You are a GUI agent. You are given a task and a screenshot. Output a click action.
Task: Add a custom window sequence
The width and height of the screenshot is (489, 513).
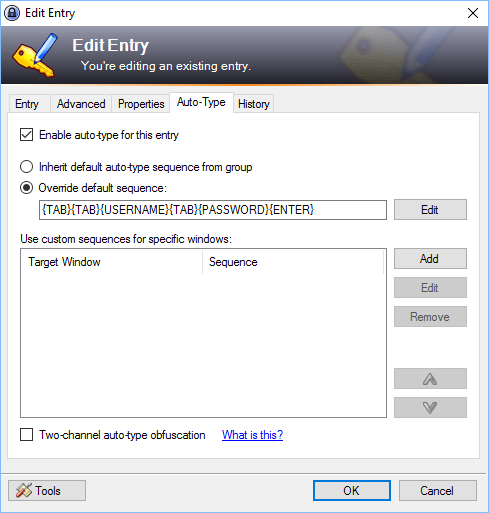[x=430, y=259]
